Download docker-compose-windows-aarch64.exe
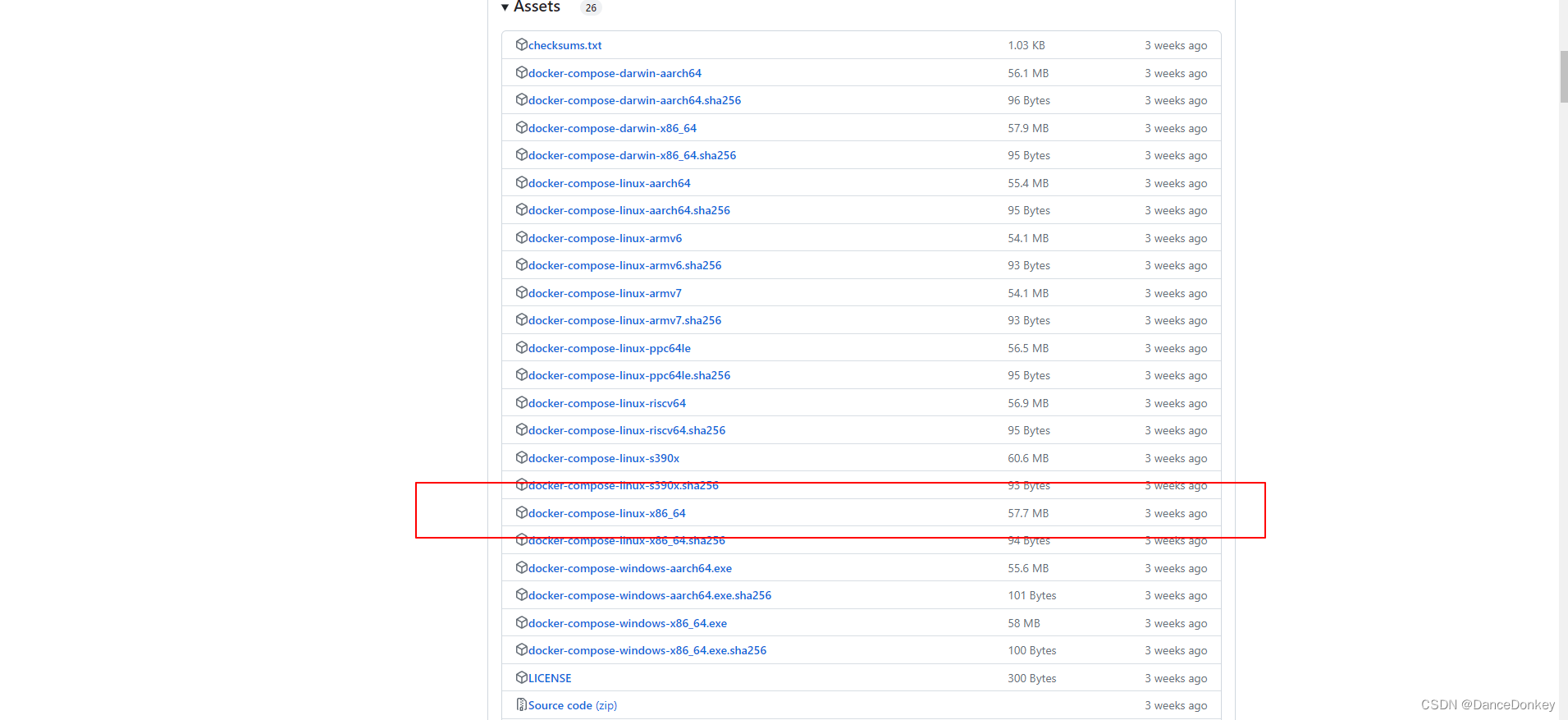Screen dimensions: 1568x720 629,568
